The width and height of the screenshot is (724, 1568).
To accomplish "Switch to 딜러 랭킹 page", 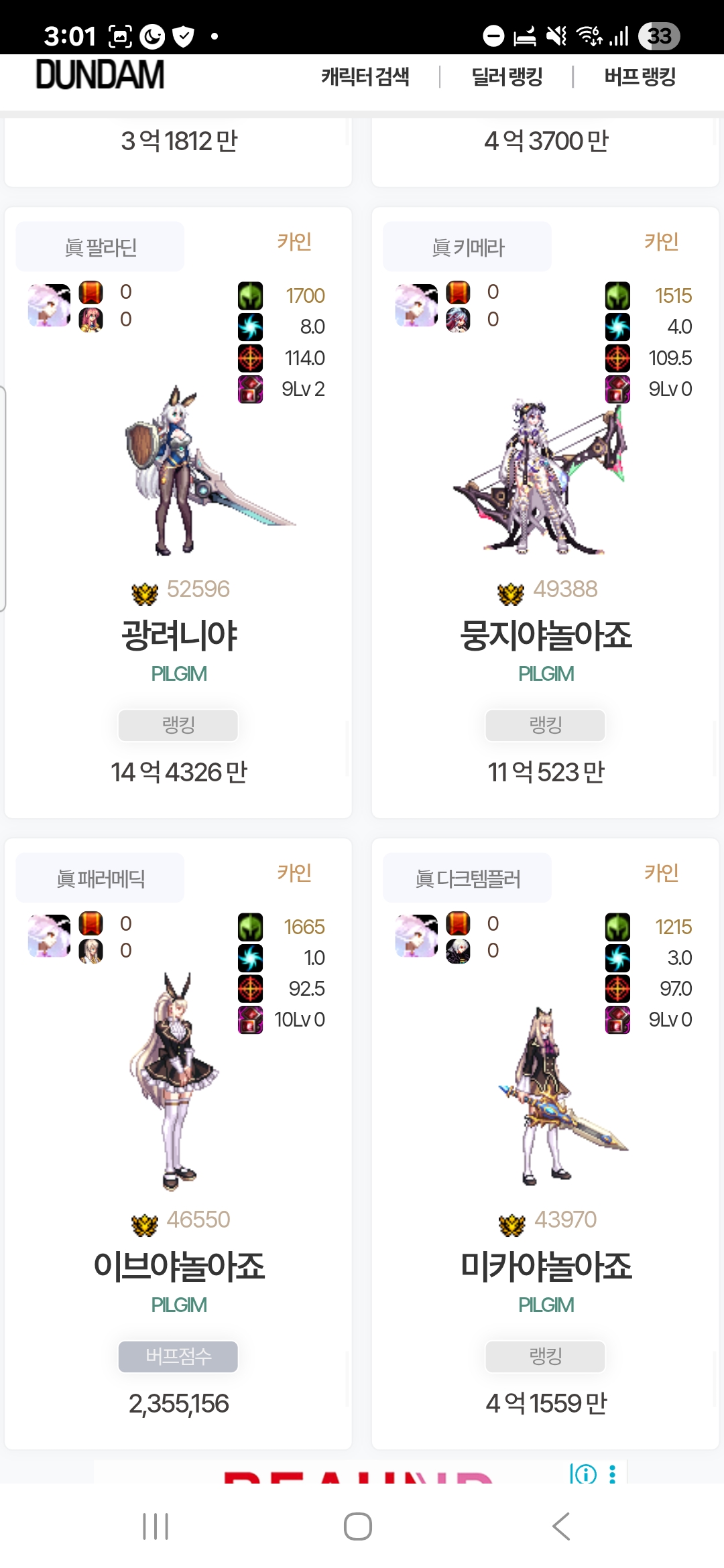I will 507,76.
